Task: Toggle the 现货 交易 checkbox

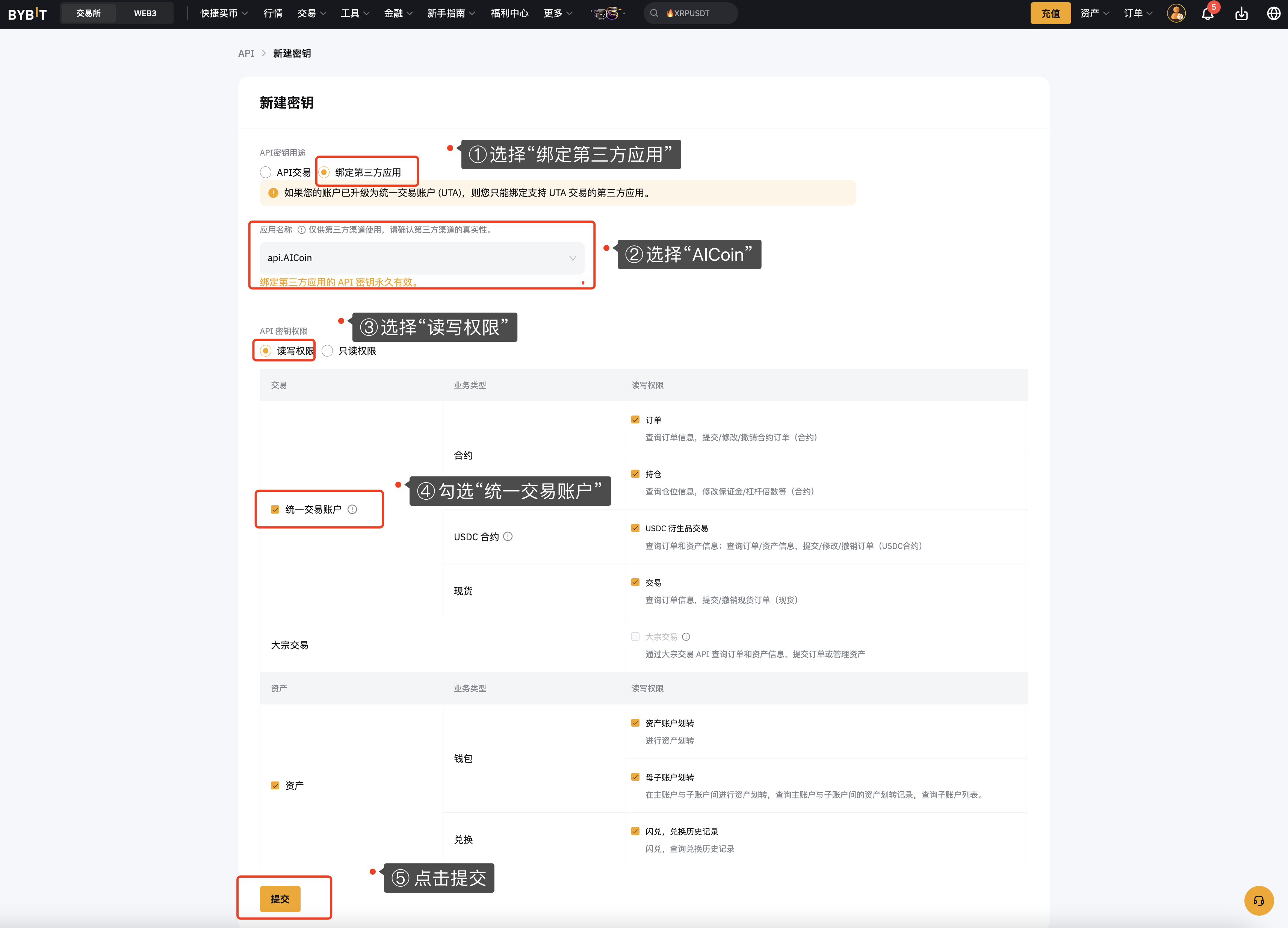Action: coord(635,582)
